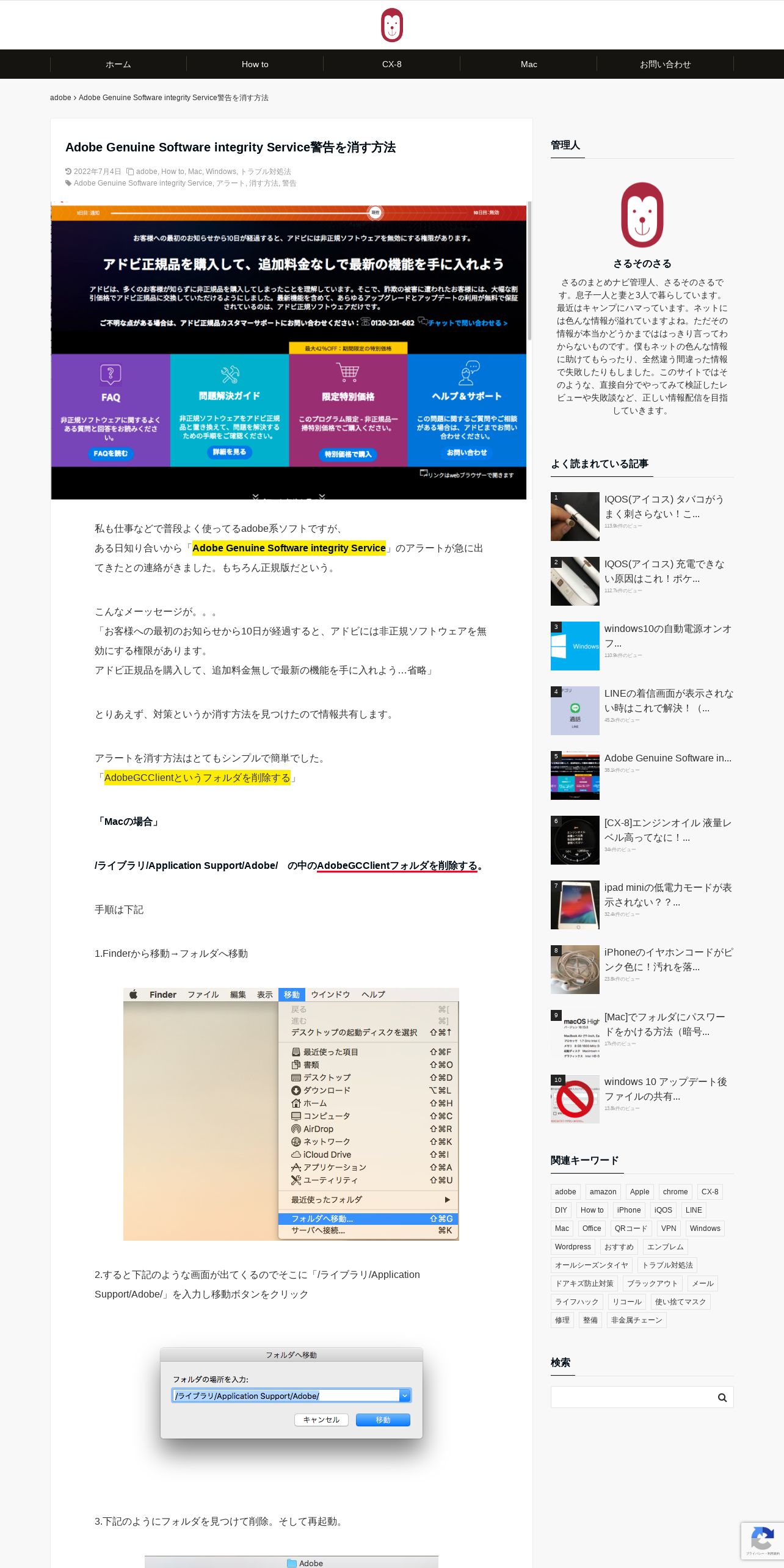Open the CX-8 navigation item
The width and height of the screenshot is (784, 1568).
click(x=391, y=64)
